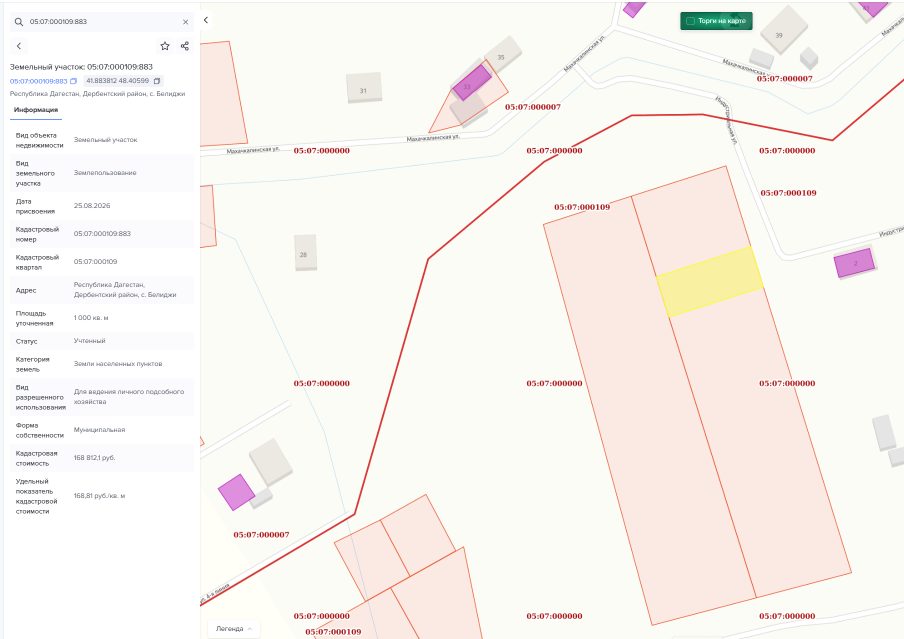The image size is (904, 639).
Task: Click the label Площадь уточненная
Action: pos(34,318)
